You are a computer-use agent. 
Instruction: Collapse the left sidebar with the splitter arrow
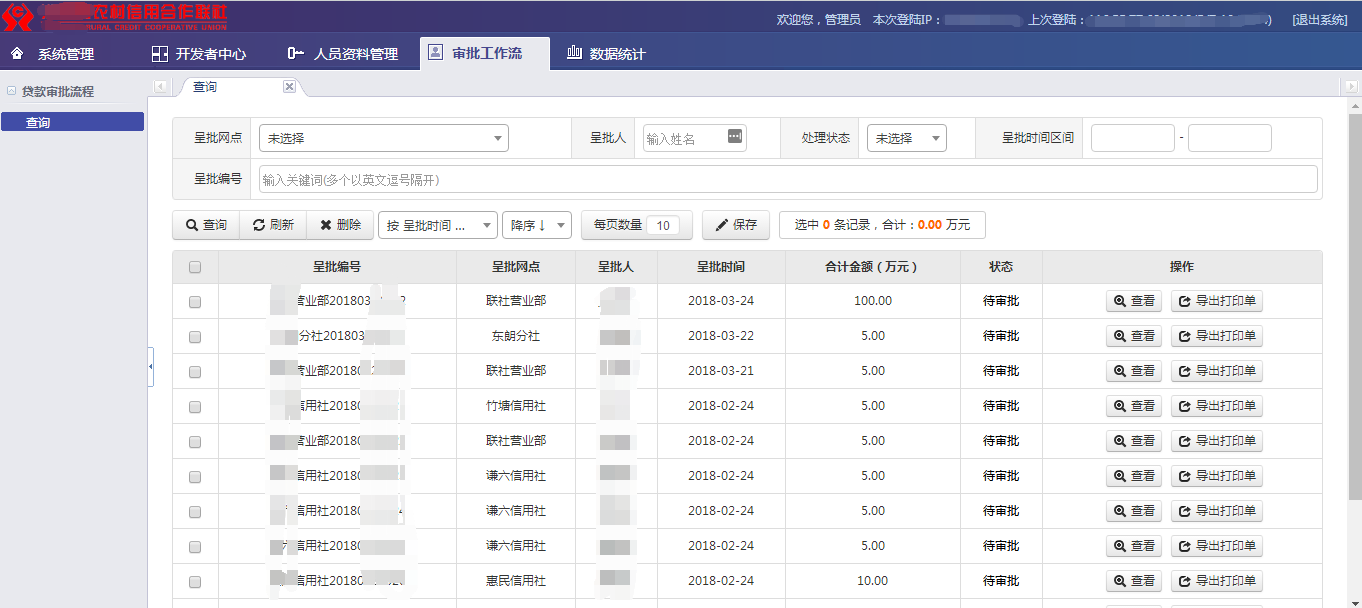[151, 367]
